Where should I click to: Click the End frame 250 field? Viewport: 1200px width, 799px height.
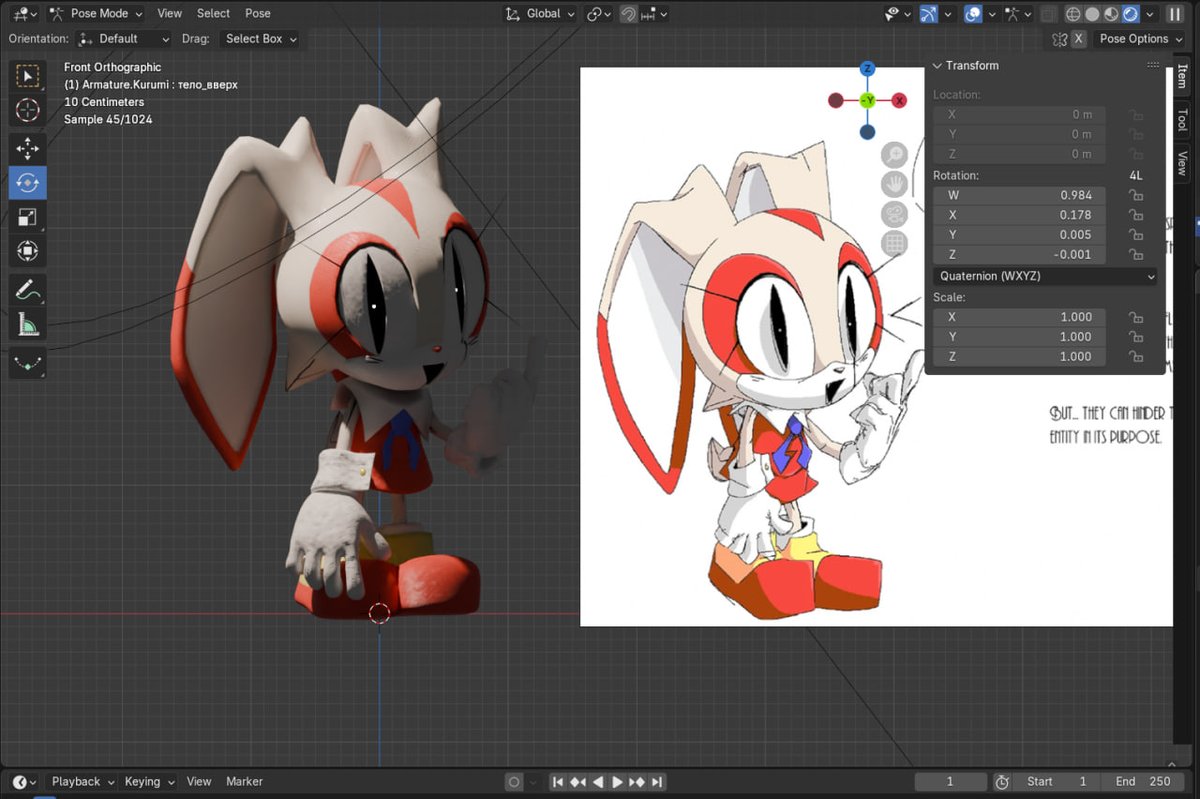click(1142, 782)
